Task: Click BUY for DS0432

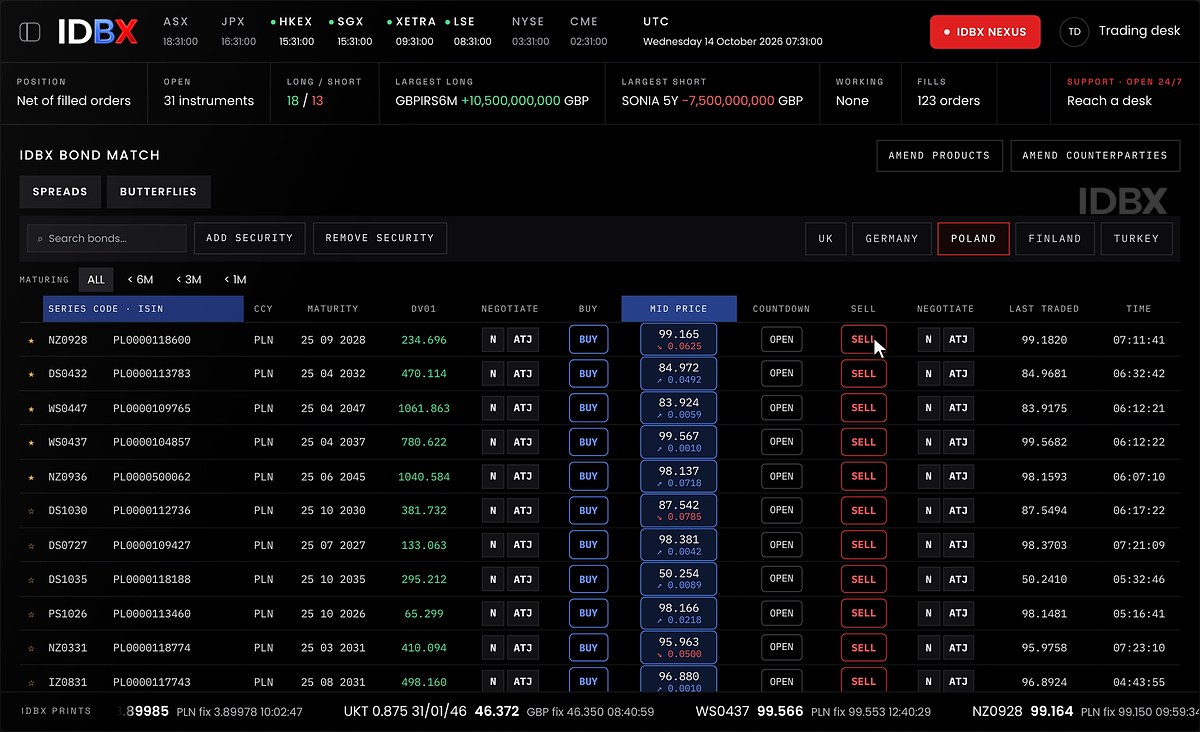Action: click(x=588, y=374)
